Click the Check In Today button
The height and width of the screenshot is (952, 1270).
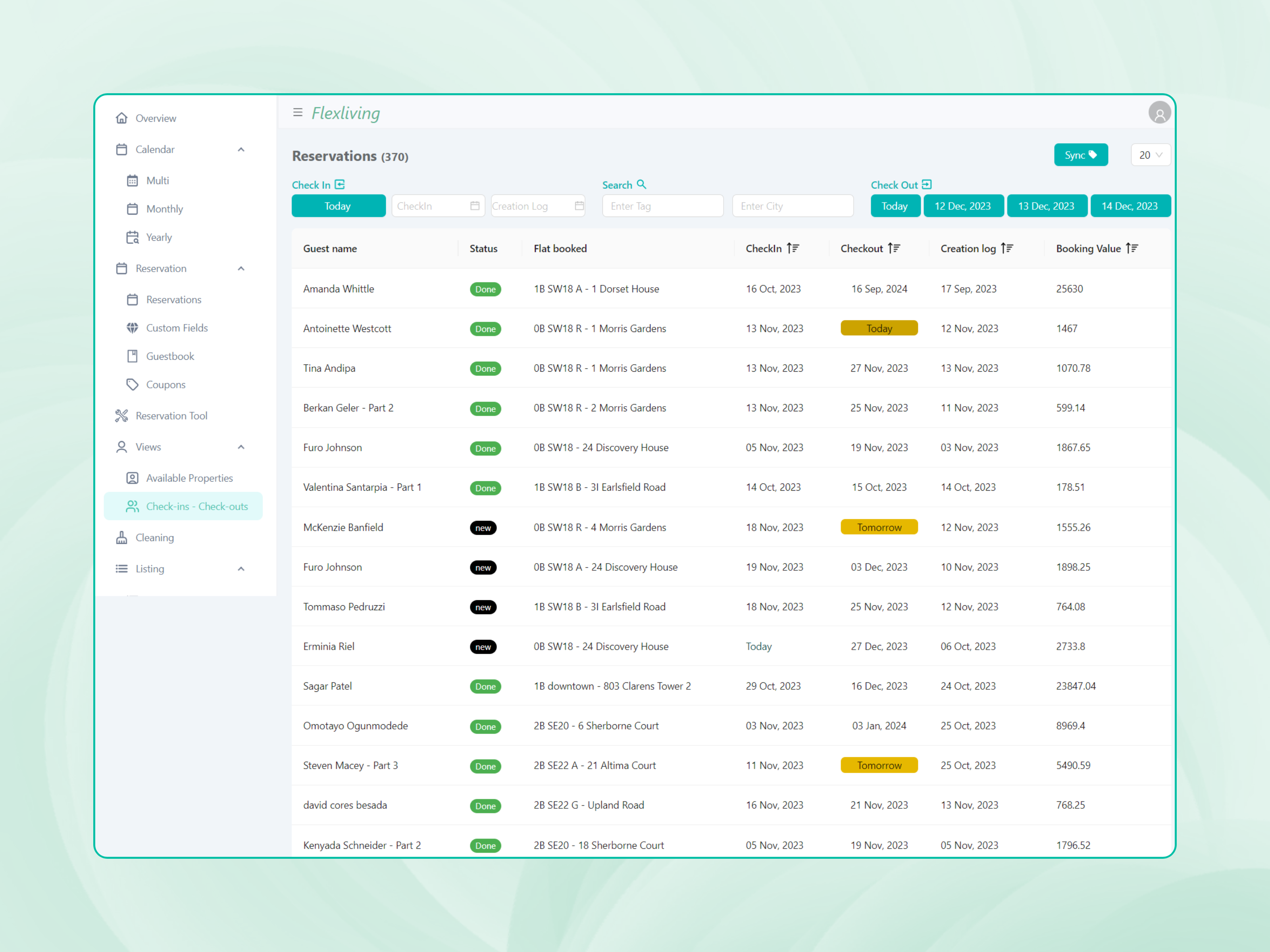338,206
